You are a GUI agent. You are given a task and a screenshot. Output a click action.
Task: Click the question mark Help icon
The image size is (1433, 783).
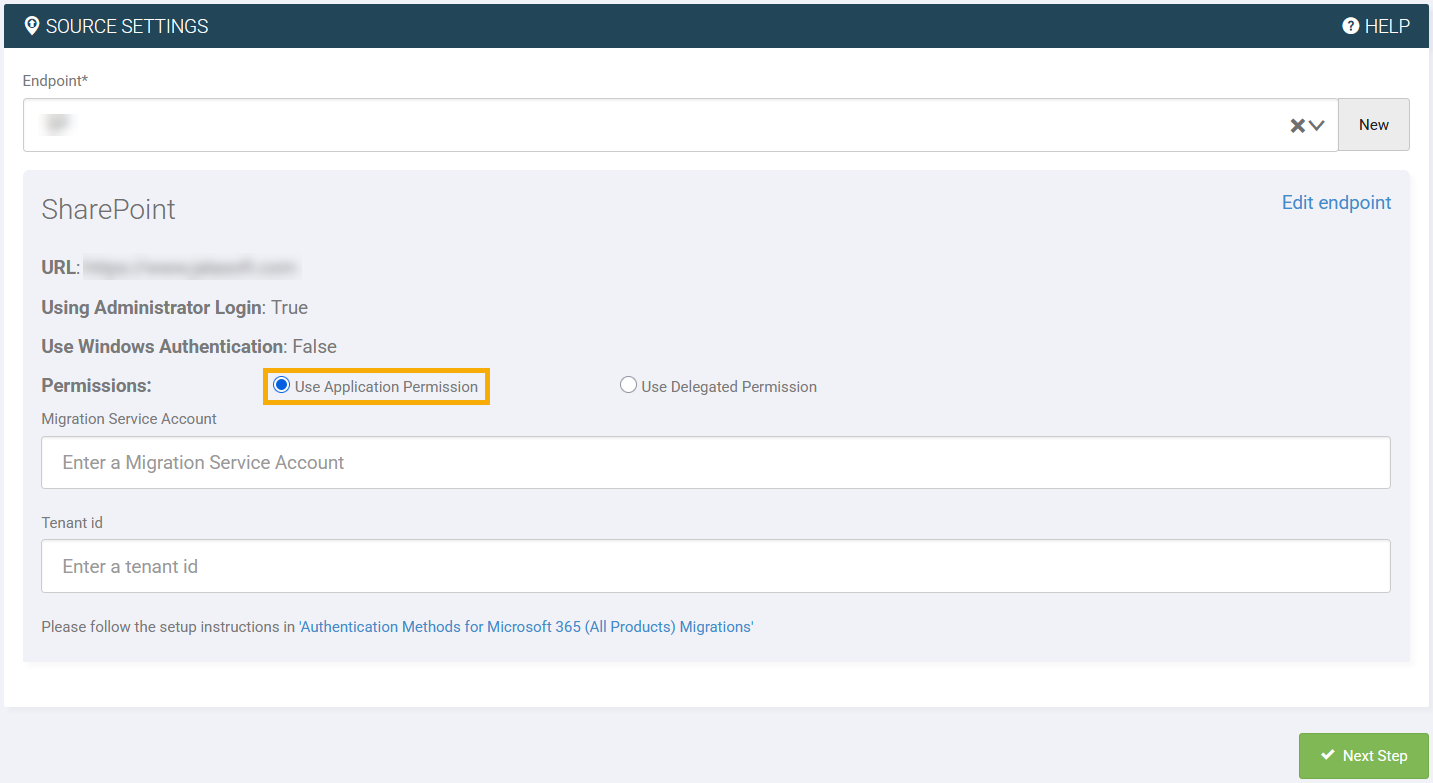tap(1349, 26)
